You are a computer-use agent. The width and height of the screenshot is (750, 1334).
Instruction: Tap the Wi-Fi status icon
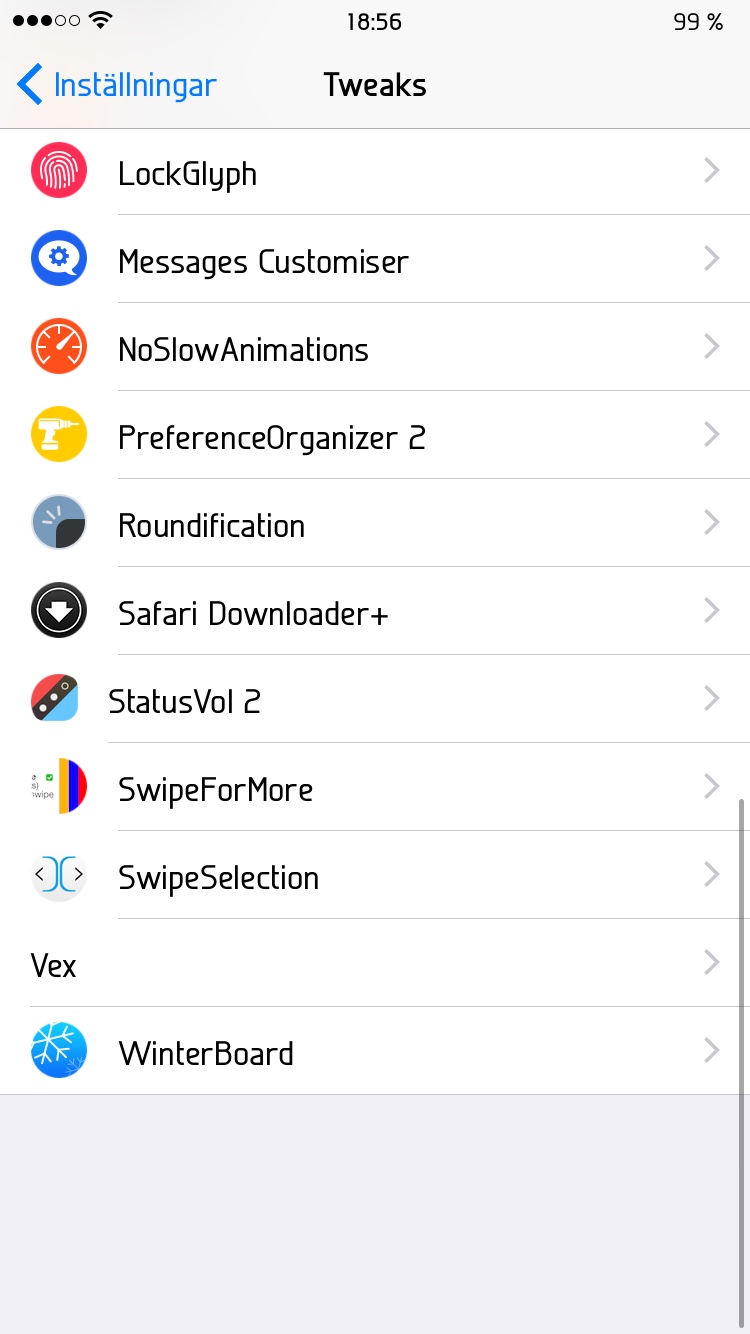100,21
